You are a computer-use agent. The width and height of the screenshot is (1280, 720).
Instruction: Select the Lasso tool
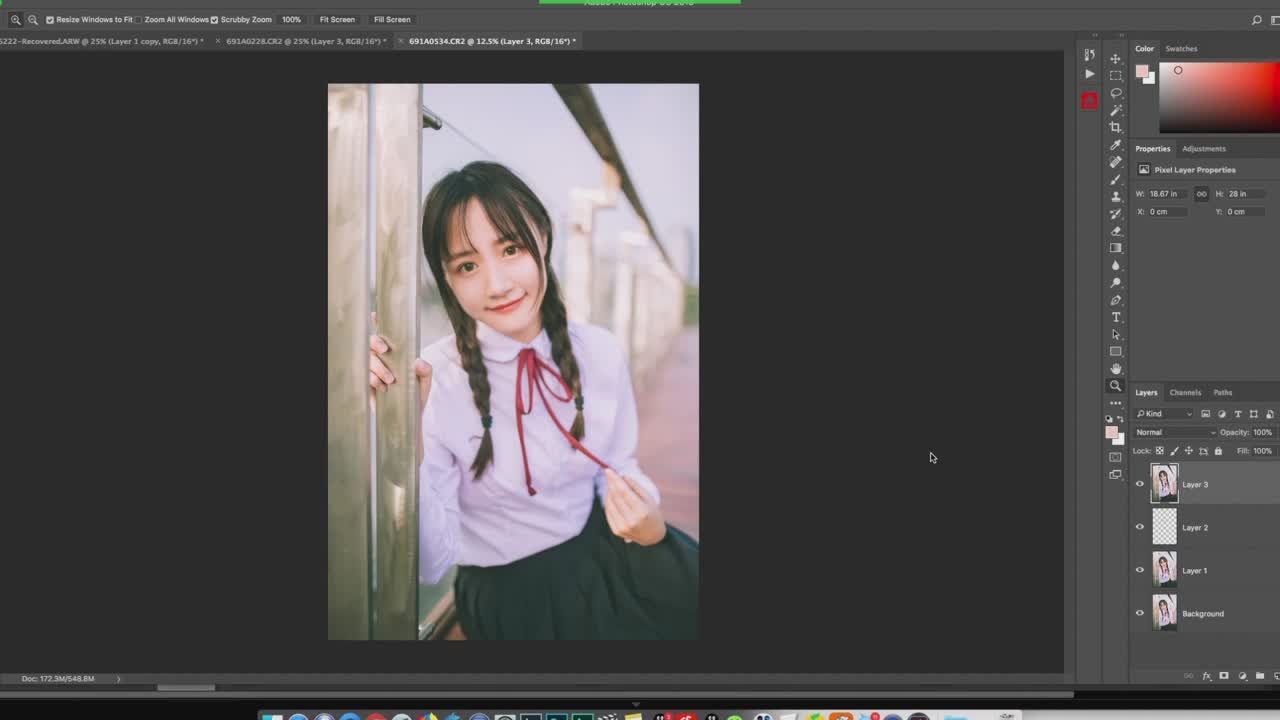coord(1116,93)
